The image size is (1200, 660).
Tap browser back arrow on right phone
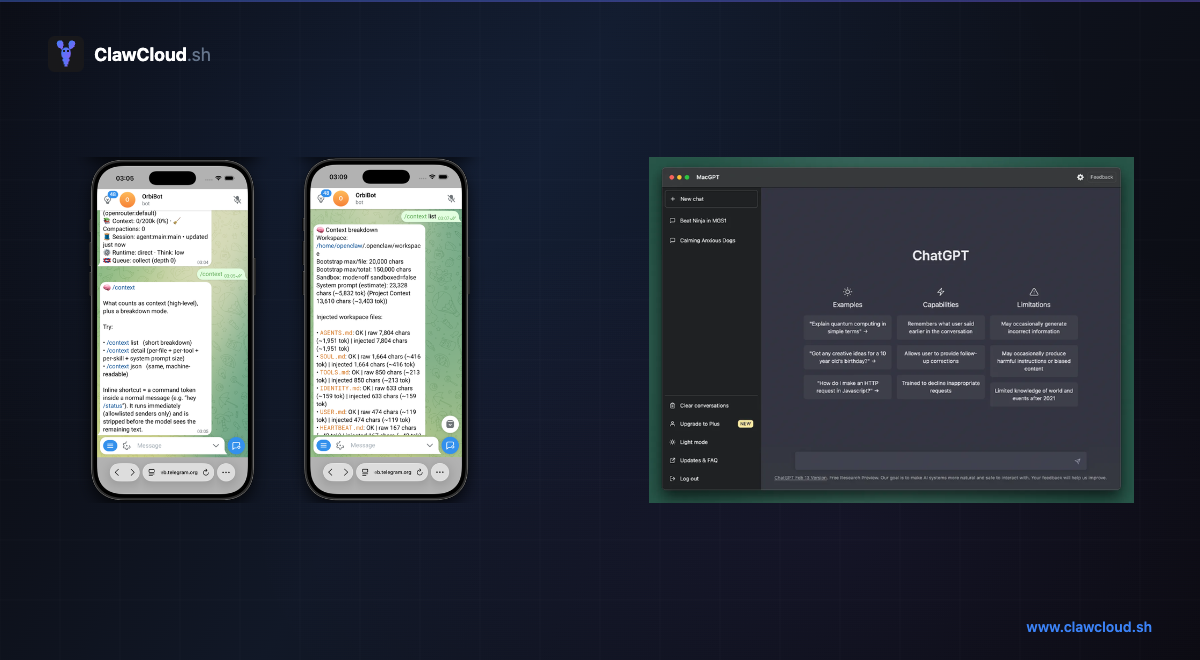pyautogui.click(x=330, y=472)
